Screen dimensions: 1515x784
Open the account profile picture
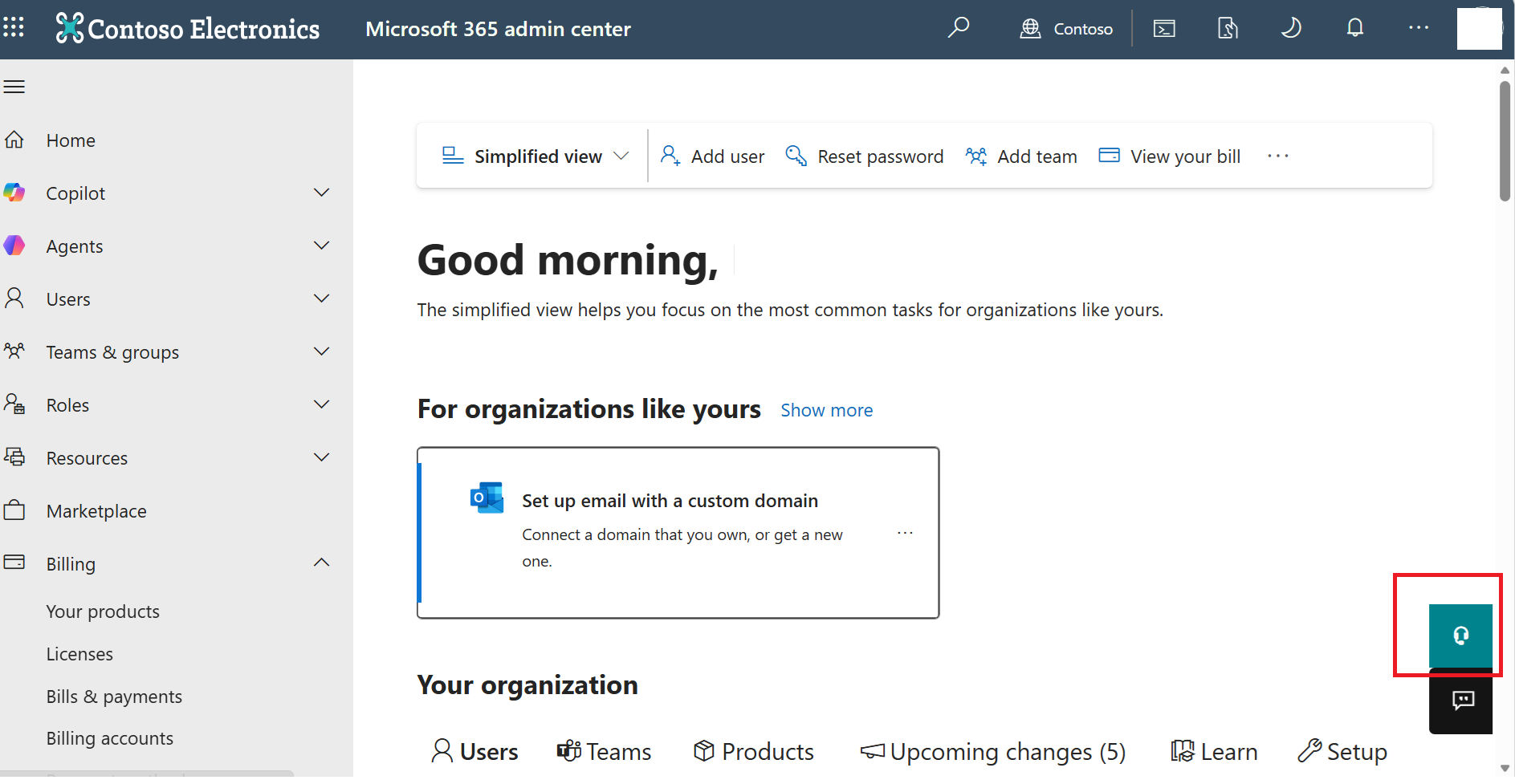1480,29
